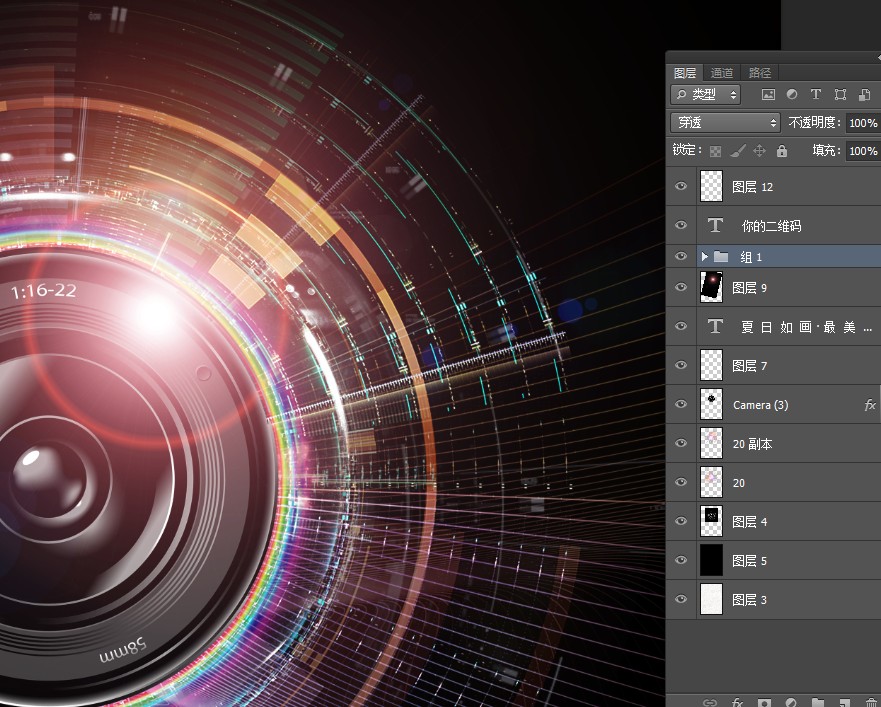The width and height of the screenshot is (881, 707).
Task: Hide the layer named 20
Action: pyautogui.click(x=681, y=482)
